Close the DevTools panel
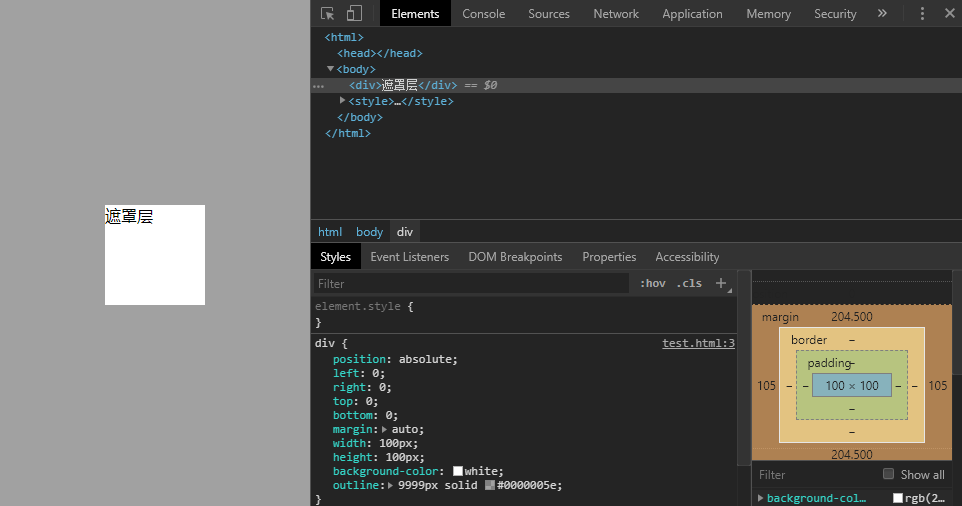The image size is (962, 506). coord(950,13)
